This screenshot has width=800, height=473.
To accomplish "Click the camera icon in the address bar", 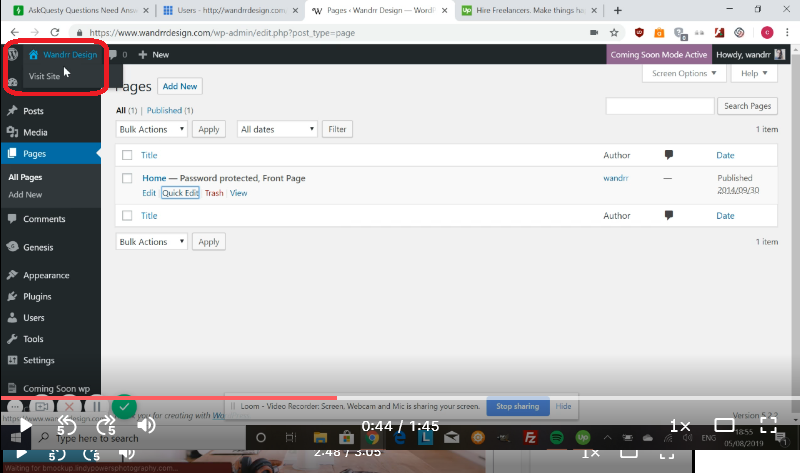I will [x=594, y=33].
